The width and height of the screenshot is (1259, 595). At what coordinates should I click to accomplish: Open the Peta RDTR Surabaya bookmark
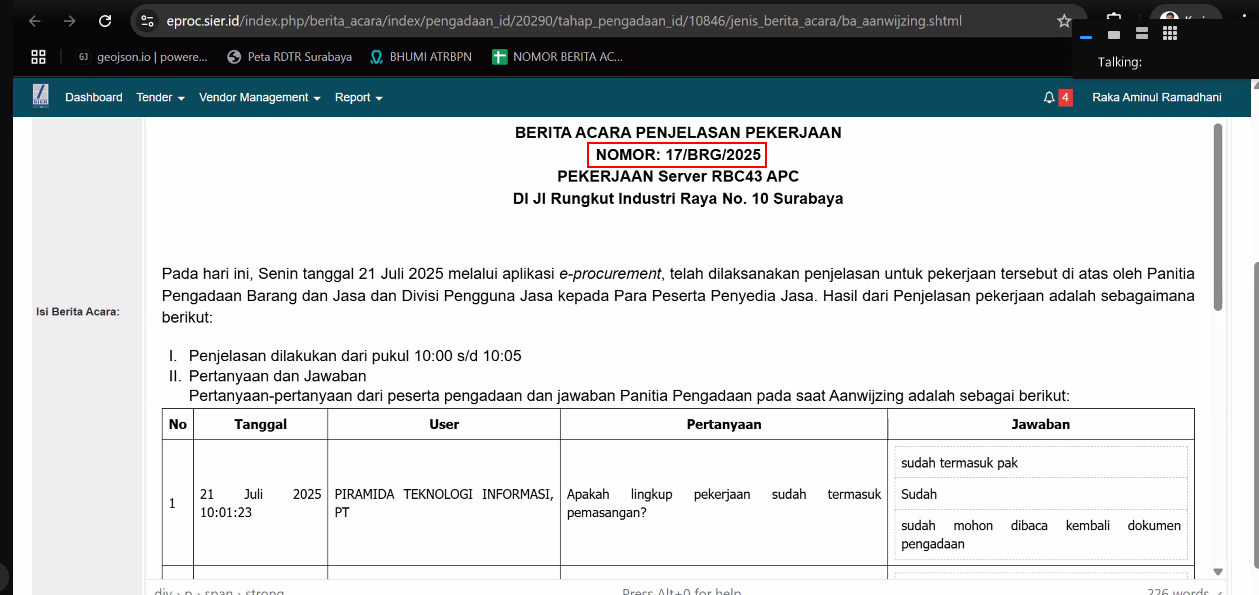pos(290,57)
